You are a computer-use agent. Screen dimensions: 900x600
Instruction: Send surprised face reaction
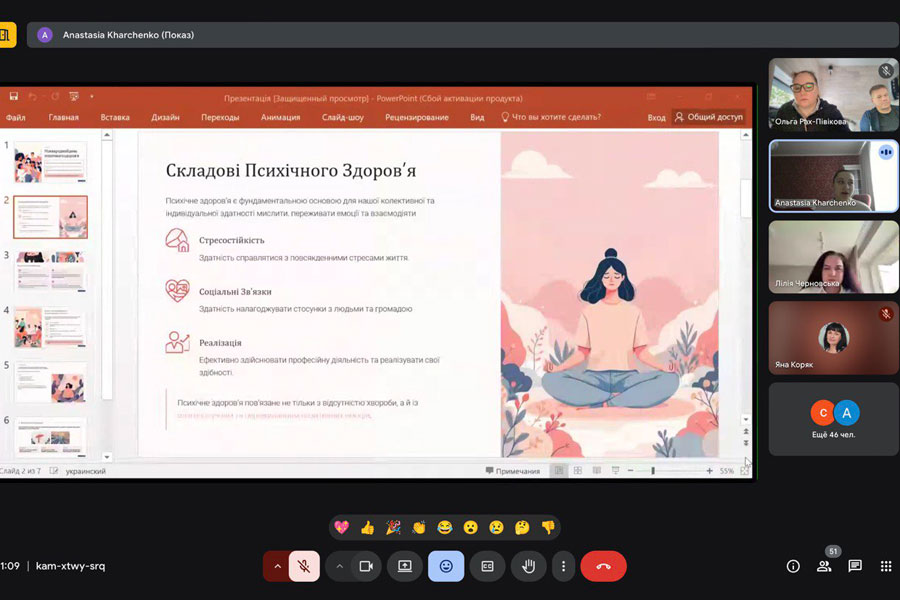(471, 527)
